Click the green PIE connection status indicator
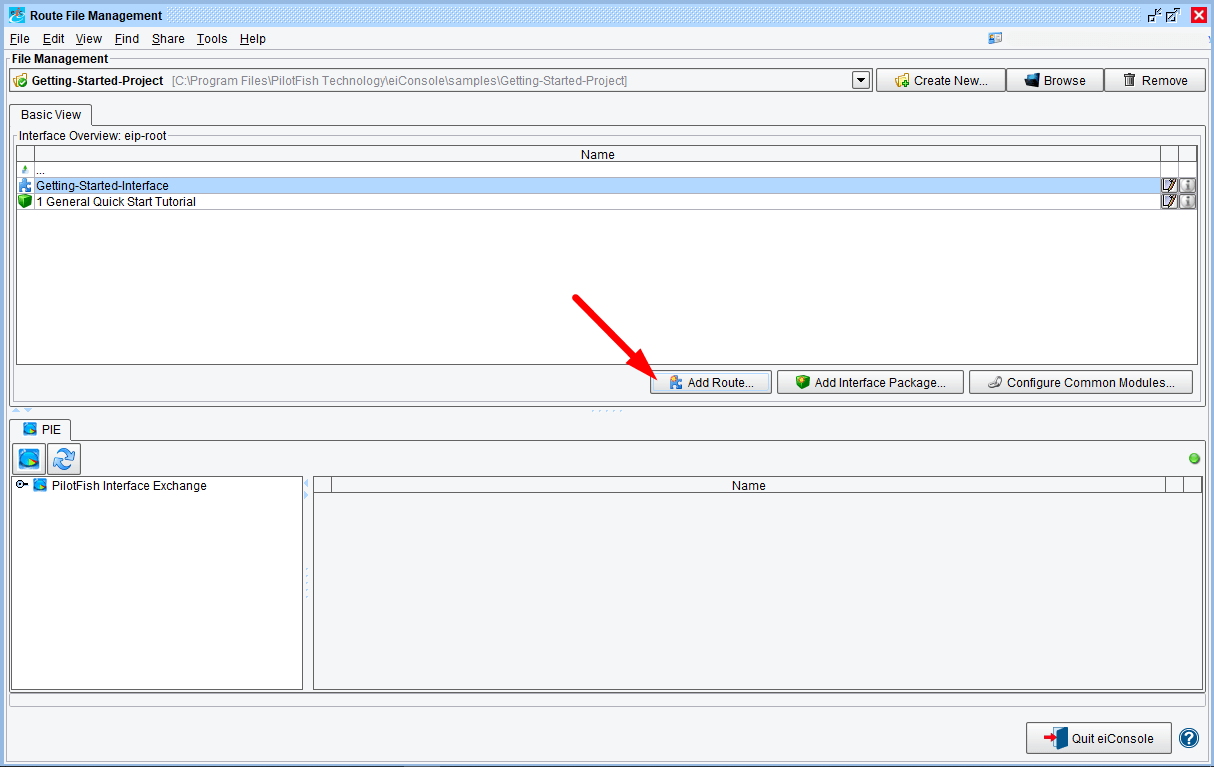This screenshot has height=767, width=1214. 1194,459
